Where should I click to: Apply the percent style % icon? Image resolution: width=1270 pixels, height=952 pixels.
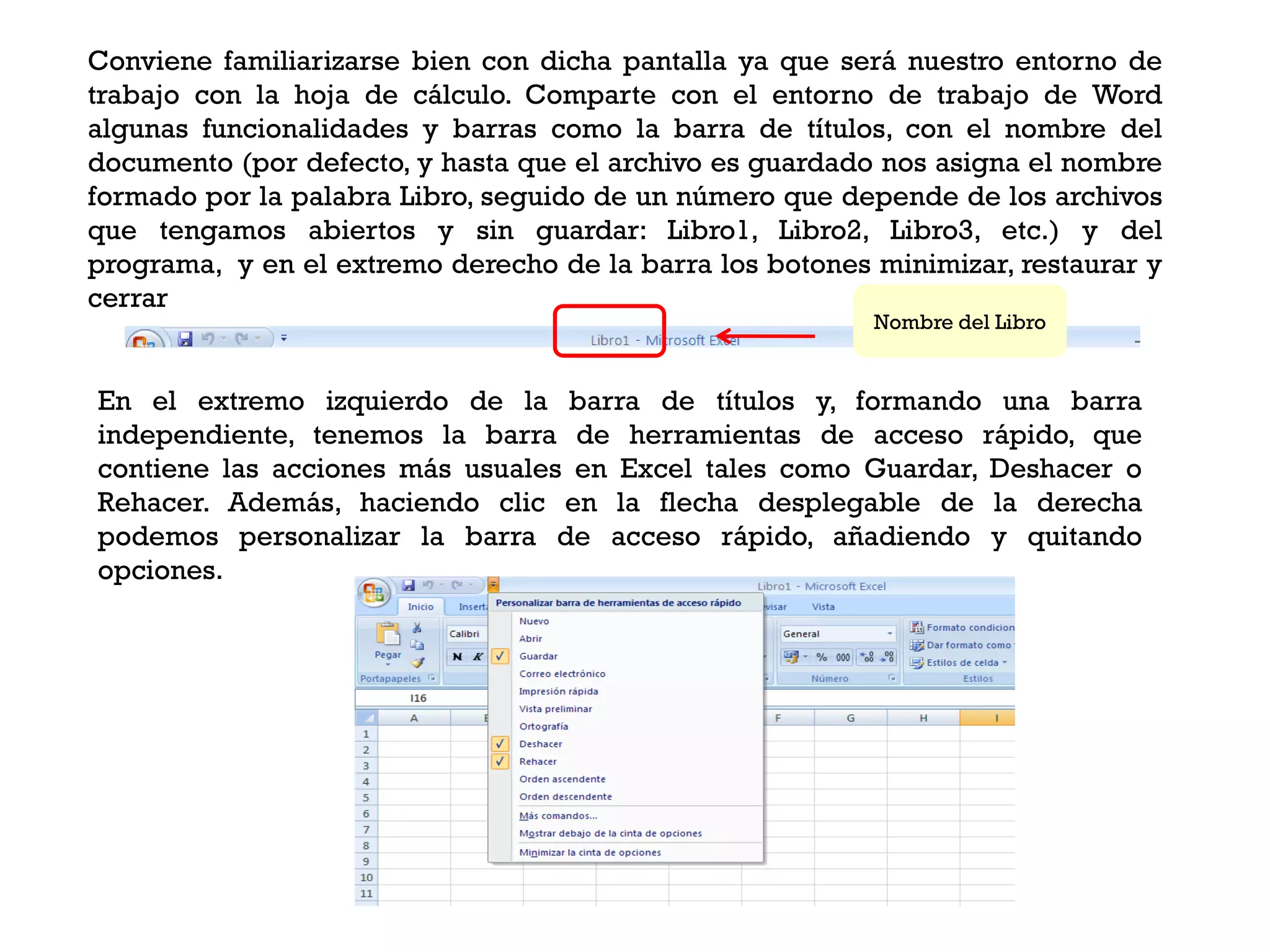click(x=822, y=657)
